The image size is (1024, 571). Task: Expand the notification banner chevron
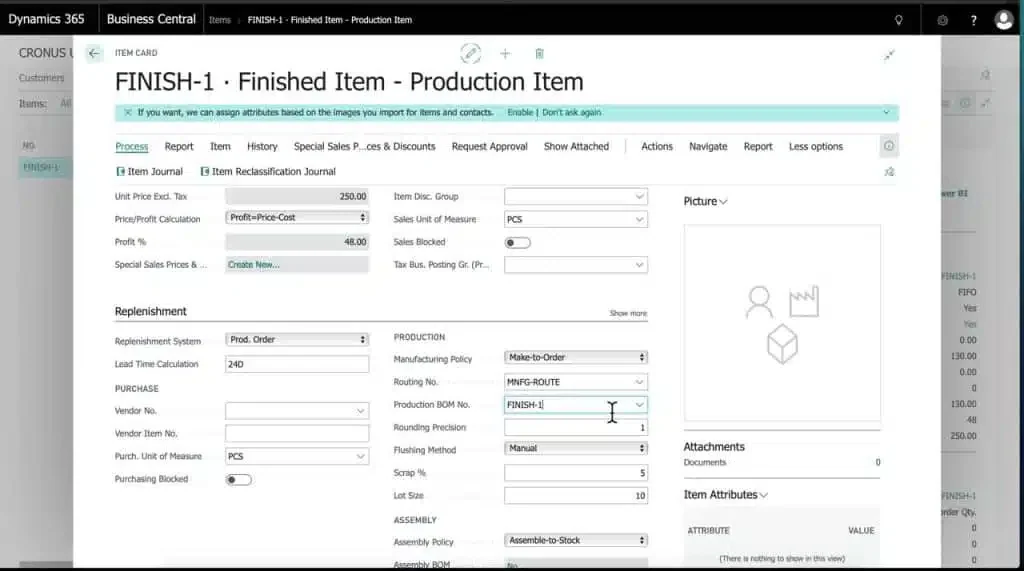[x=886, y=112]
